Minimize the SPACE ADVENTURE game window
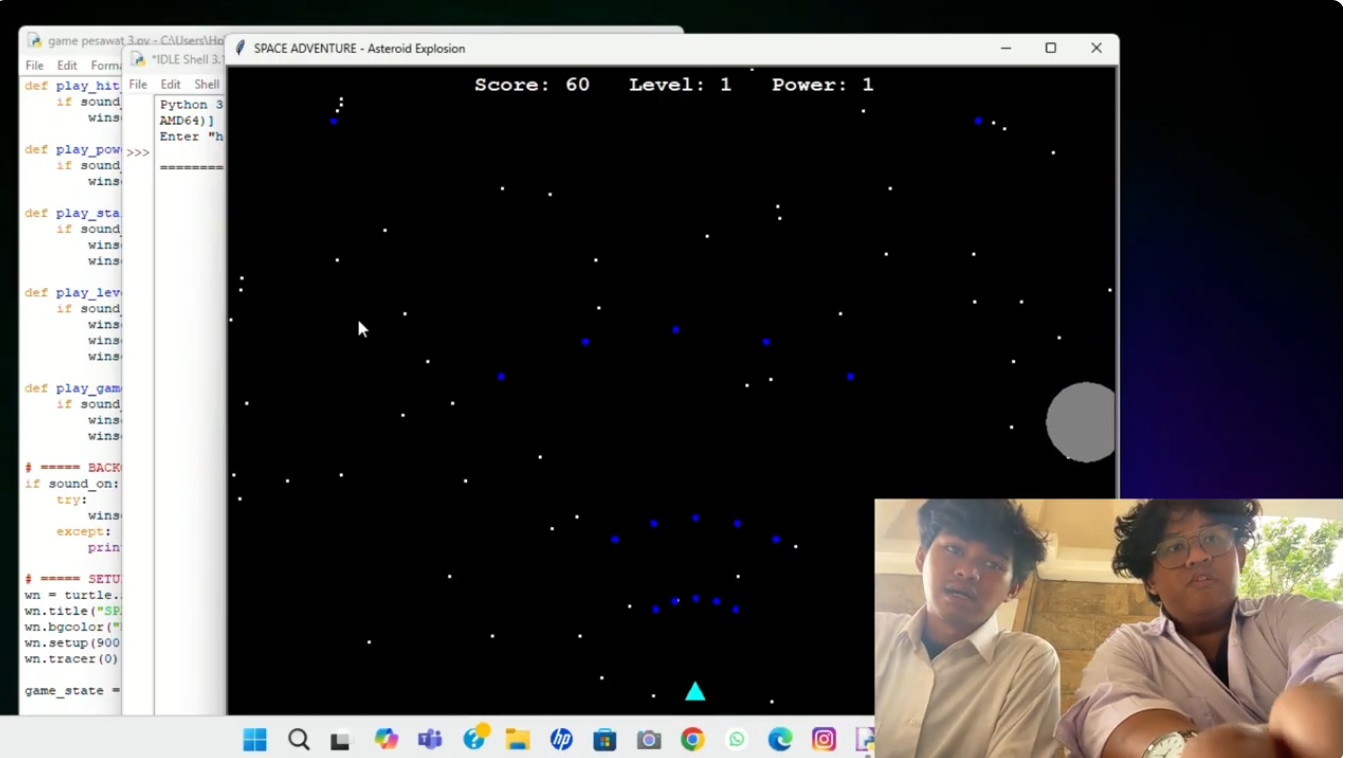 coord(1006,48)
